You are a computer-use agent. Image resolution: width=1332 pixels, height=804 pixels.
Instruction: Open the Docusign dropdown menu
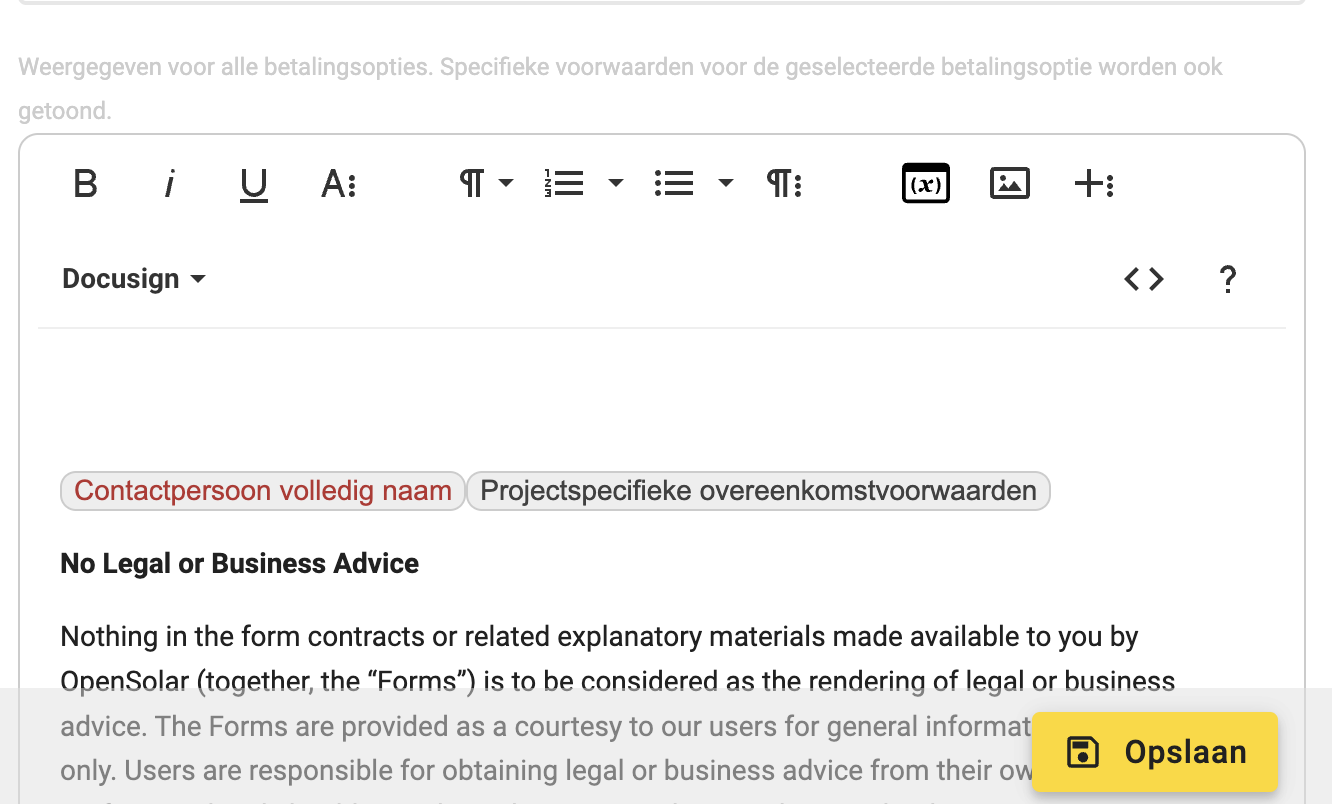[x=134, y=279]
